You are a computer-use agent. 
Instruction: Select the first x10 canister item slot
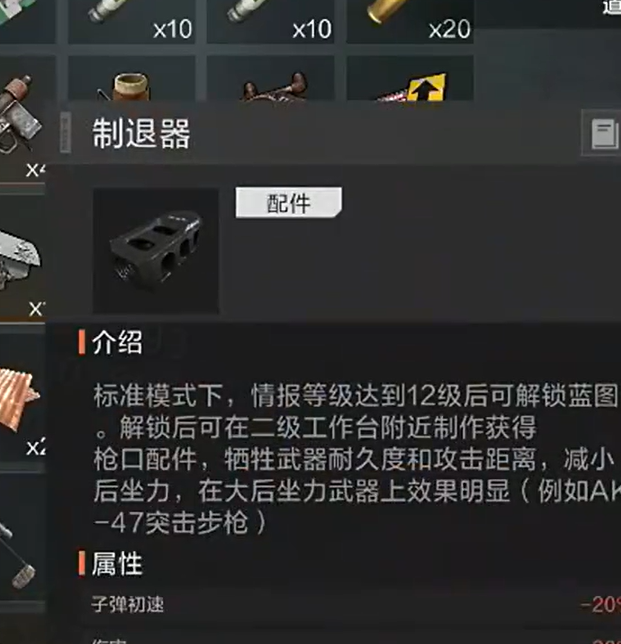131,21
